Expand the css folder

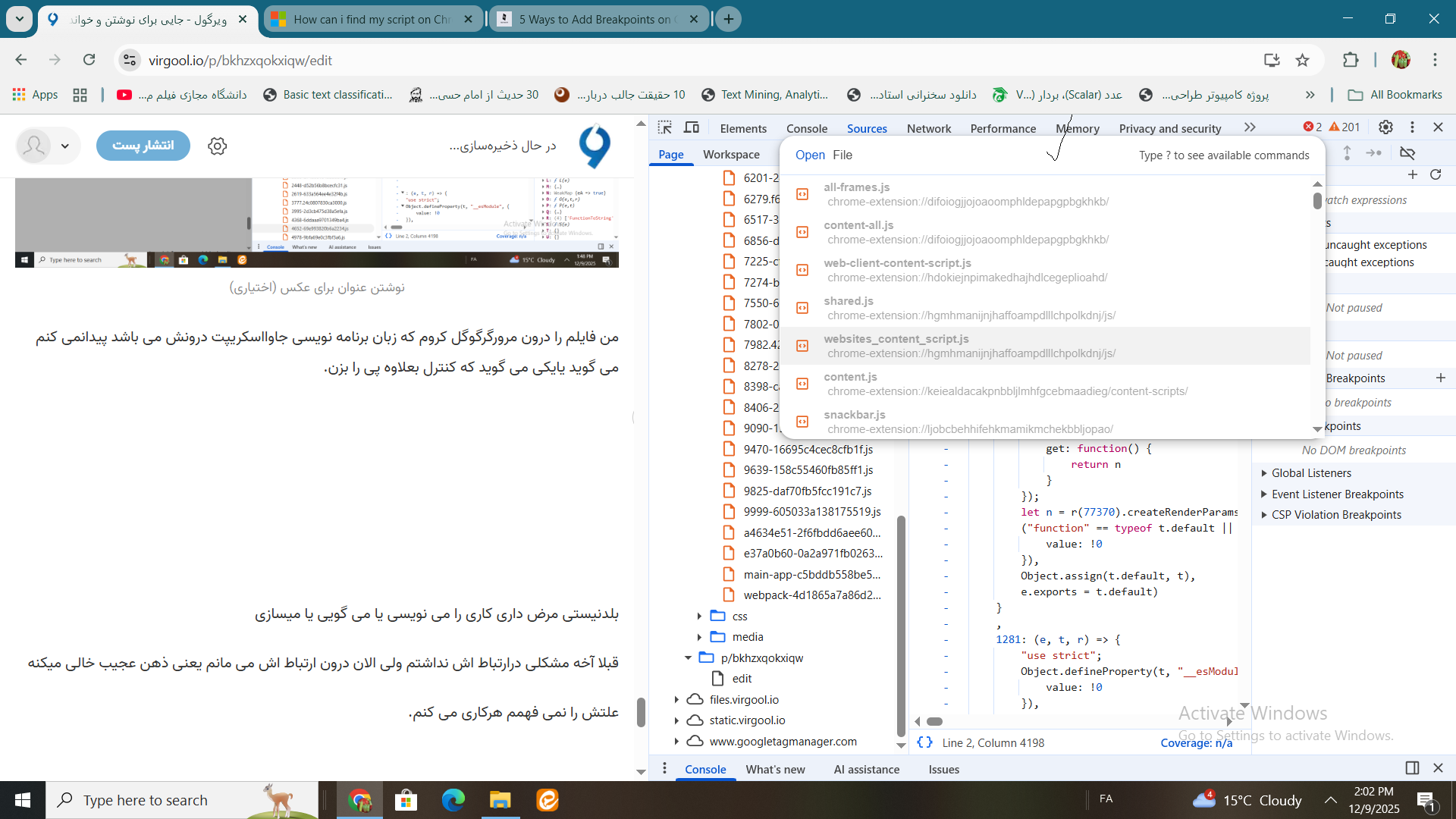[x=699, y=616]
